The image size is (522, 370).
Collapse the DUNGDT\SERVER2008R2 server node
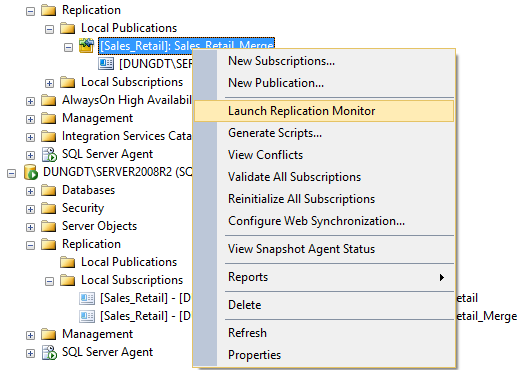[11, 173]
